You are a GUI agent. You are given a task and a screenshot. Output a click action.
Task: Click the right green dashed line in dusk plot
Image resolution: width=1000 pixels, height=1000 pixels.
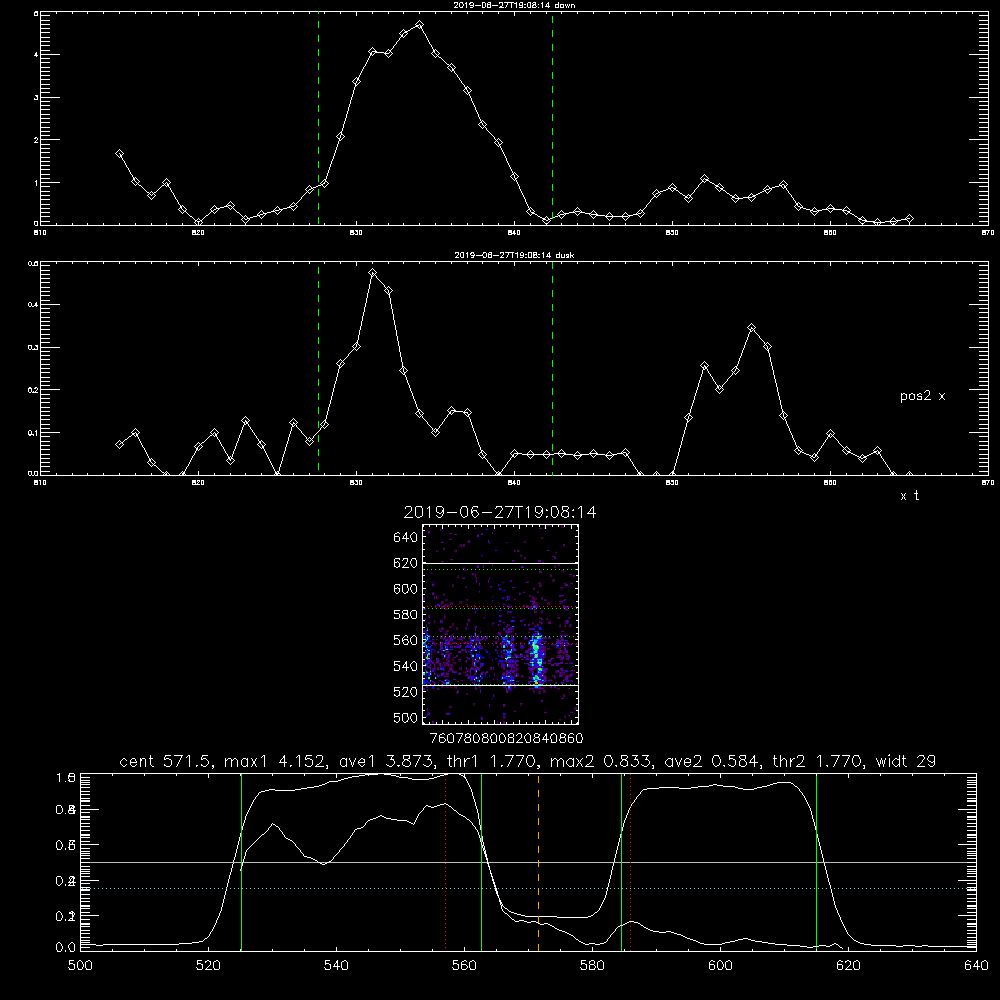[x=552, y=369]
